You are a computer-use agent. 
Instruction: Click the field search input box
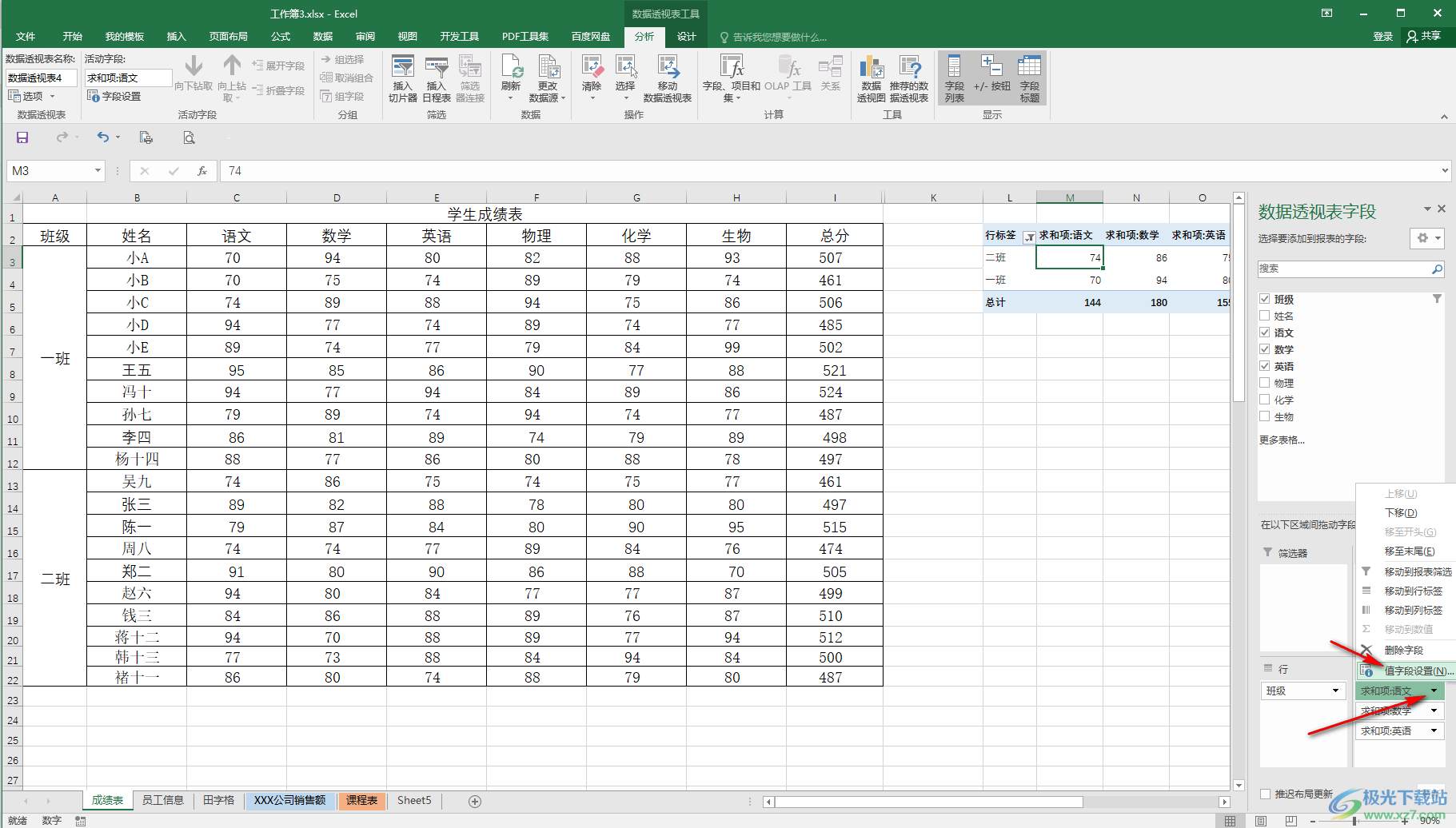1350,269
